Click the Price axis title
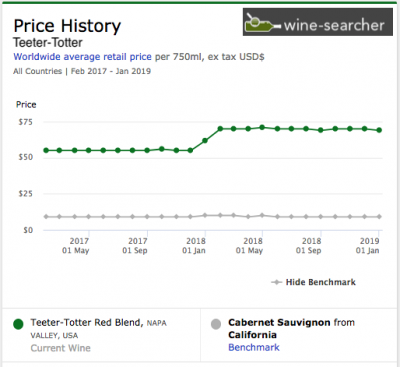Screen dimensions: 400x367 coord(26,104)
